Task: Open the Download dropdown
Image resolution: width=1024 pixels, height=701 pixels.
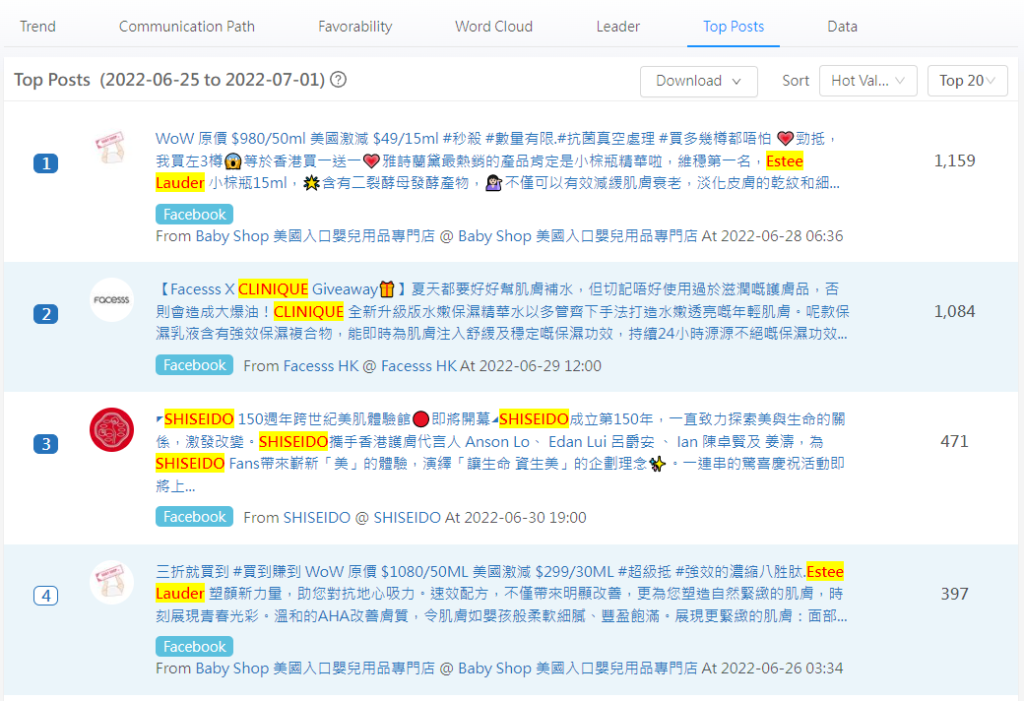Action: (x=699, y=81)
